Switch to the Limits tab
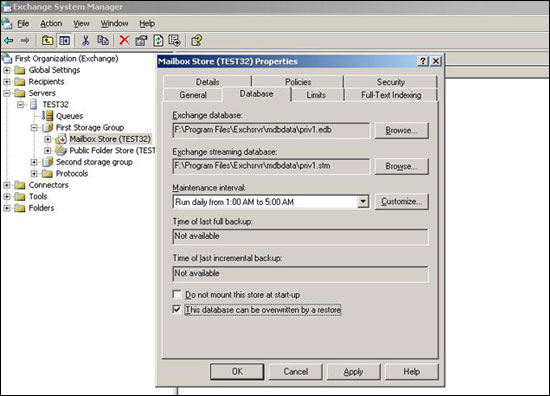The height and width of the screenshot is (396, 550). pos(316,95)
